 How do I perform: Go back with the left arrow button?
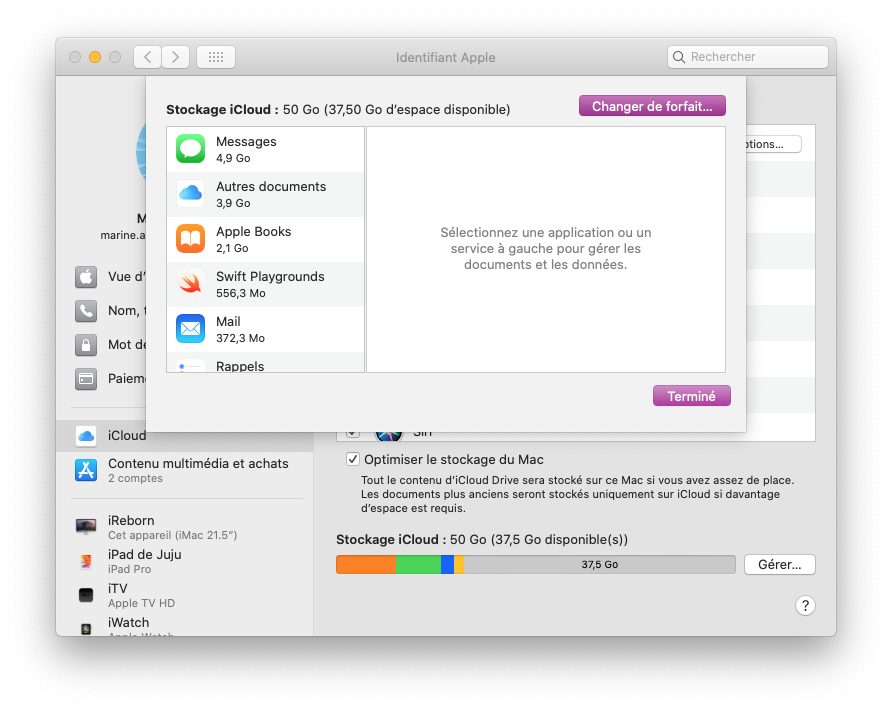click(147, 57)
